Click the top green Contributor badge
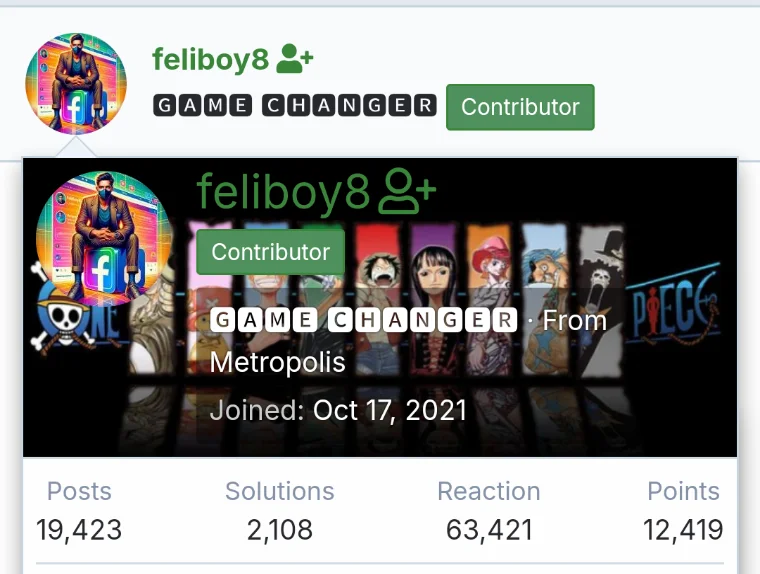The width and height of the screenshot is (760, 574). coord(520,107)
